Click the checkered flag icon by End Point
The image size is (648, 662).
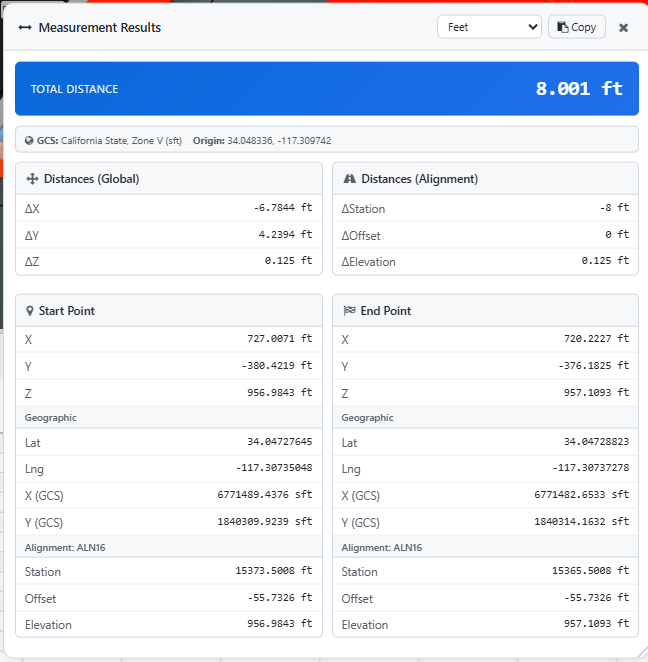349,311
